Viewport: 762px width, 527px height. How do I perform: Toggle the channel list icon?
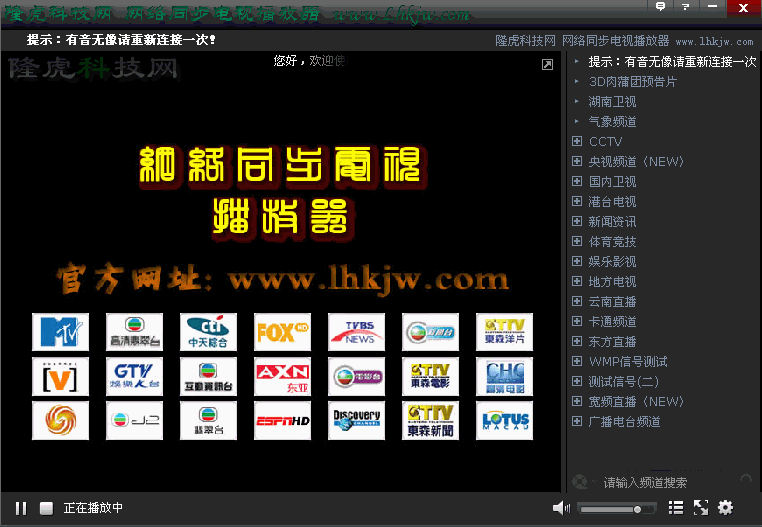675,508
